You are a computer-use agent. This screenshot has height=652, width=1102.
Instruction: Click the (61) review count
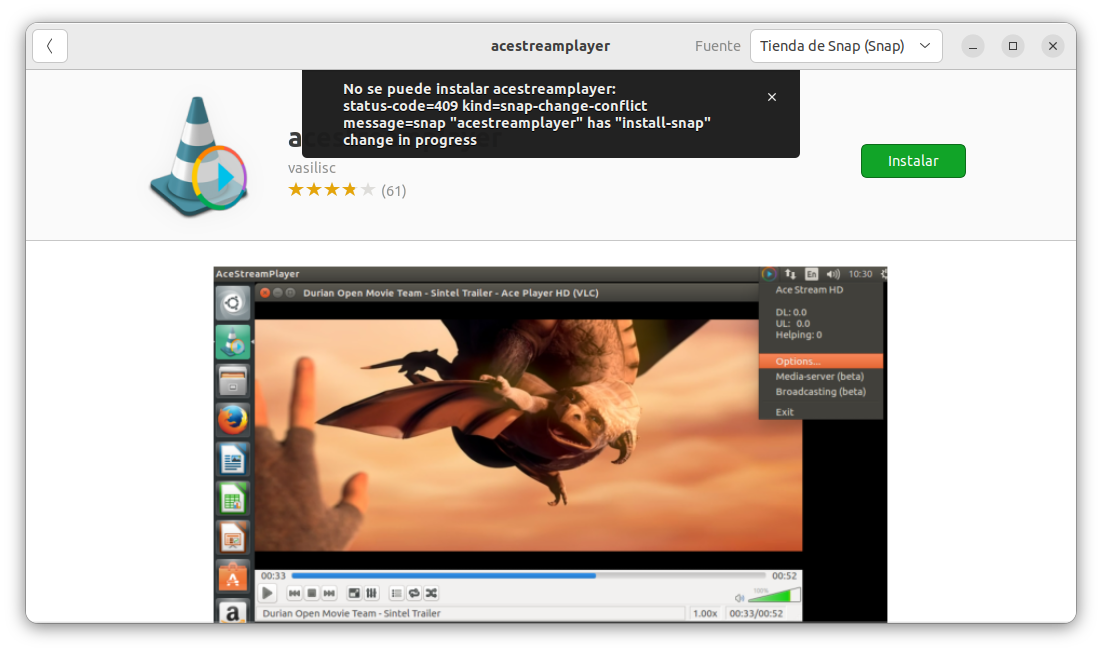[x=394, y=190]
